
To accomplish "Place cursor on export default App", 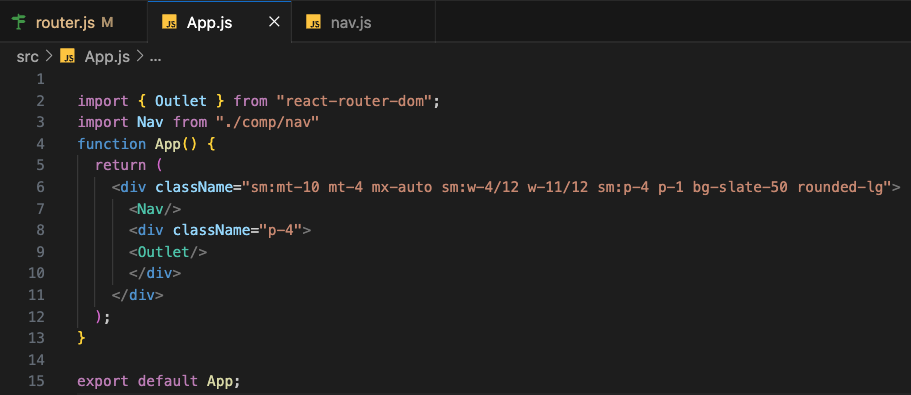I will [x=159, y=382].
